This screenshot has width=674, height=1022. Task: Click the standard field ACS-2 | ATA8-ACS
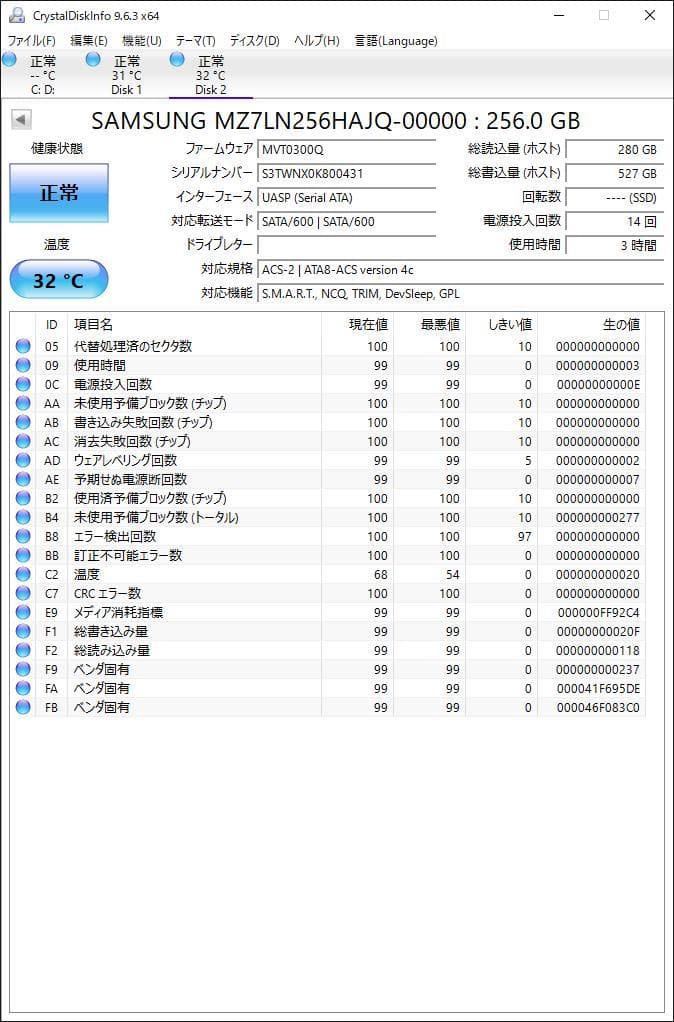(461, 269)
